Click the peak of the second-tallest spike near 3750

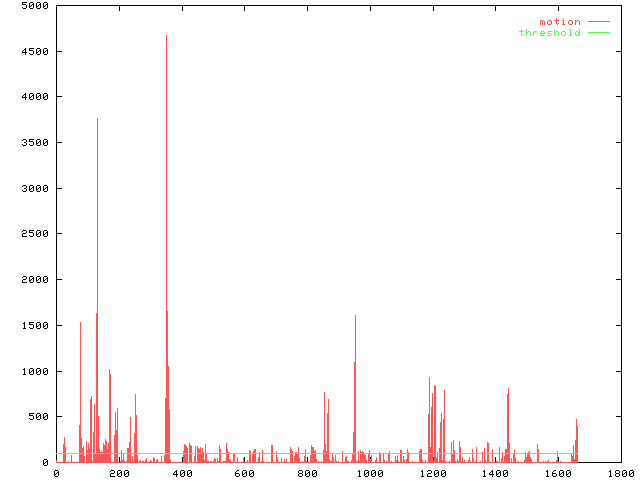[97, 119]
